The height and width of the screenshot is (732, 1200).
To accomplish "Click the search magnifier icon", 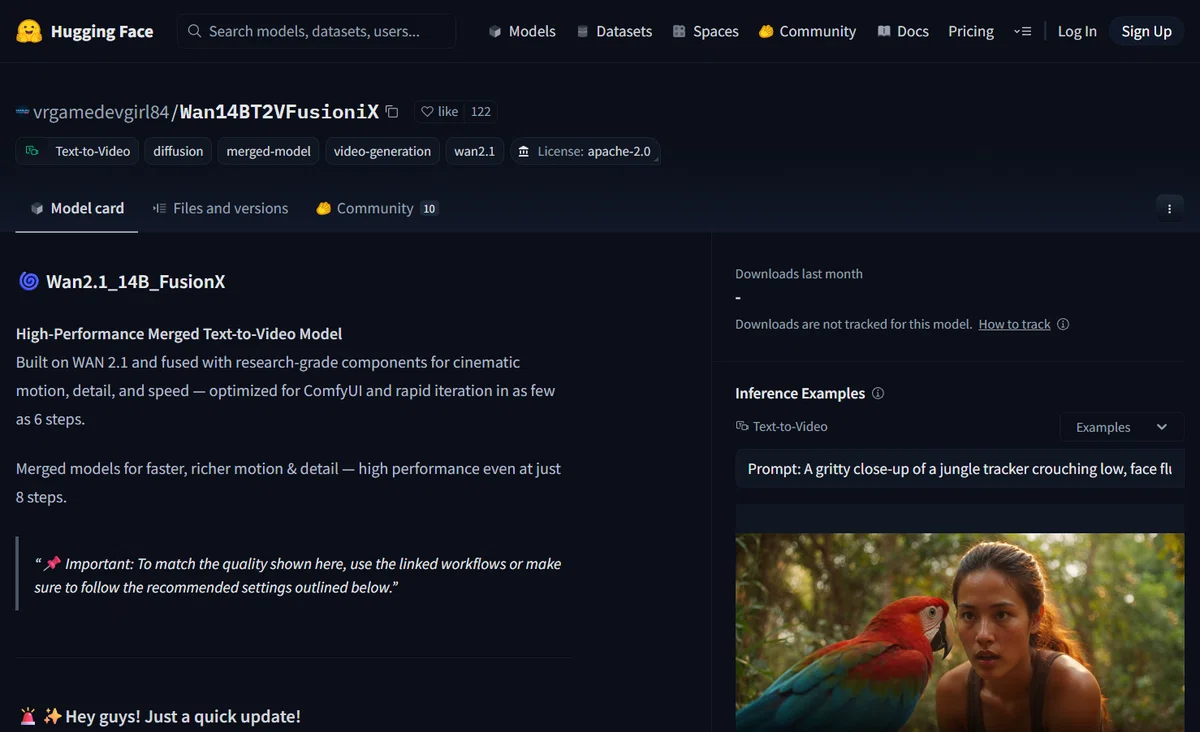I will pyautogui.click(x=195, y=31).
